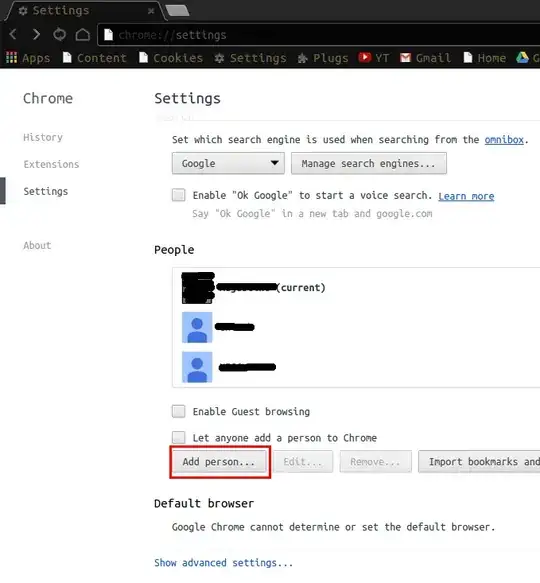This screenshot has width=540, height=583.
Task: Open the Settings gear bookmark
Action: click(x=251, y=58)
